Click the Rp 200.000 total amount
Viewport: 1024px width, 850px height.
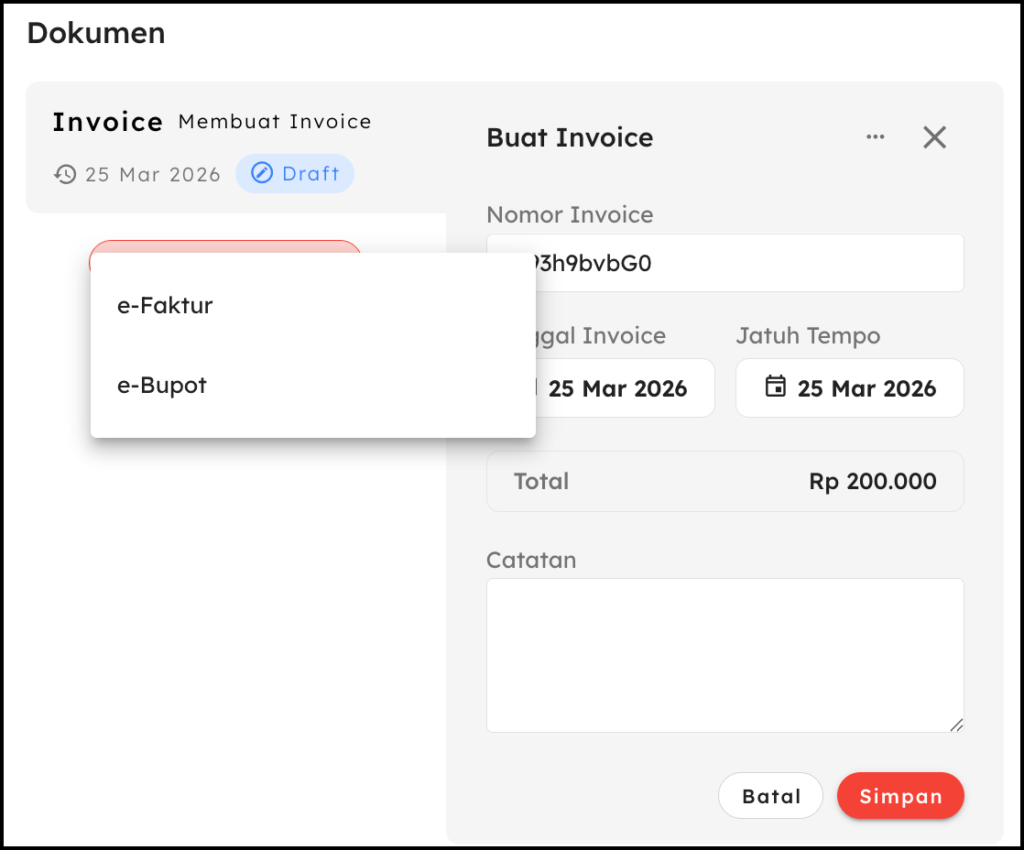872,481
